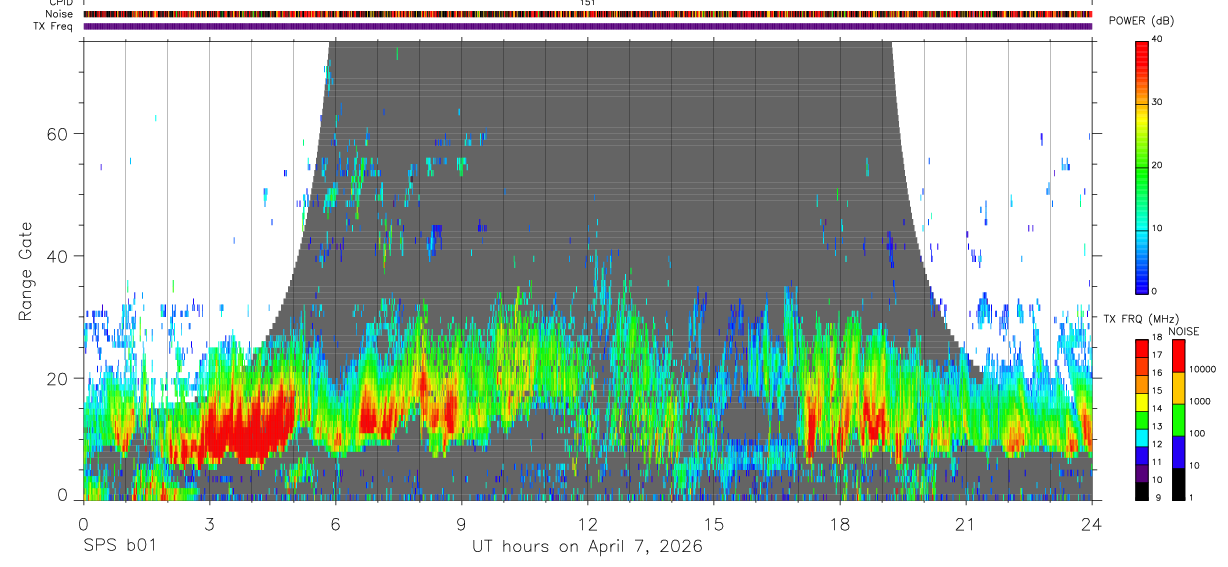Click the purple TX Freq strip
Image resolution: width=1228 pixels, height=567 pixels.
(x=588, y=26)
